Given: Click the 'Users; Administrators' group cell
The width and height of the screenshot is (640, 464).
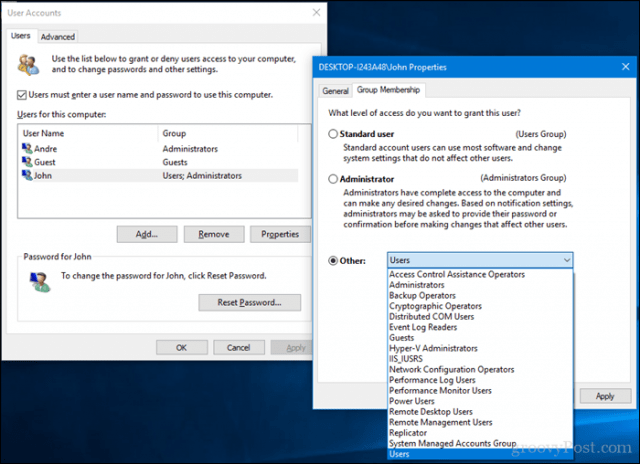Looking at the screenshot, I should pyautogui.click(x=202, y=176).
